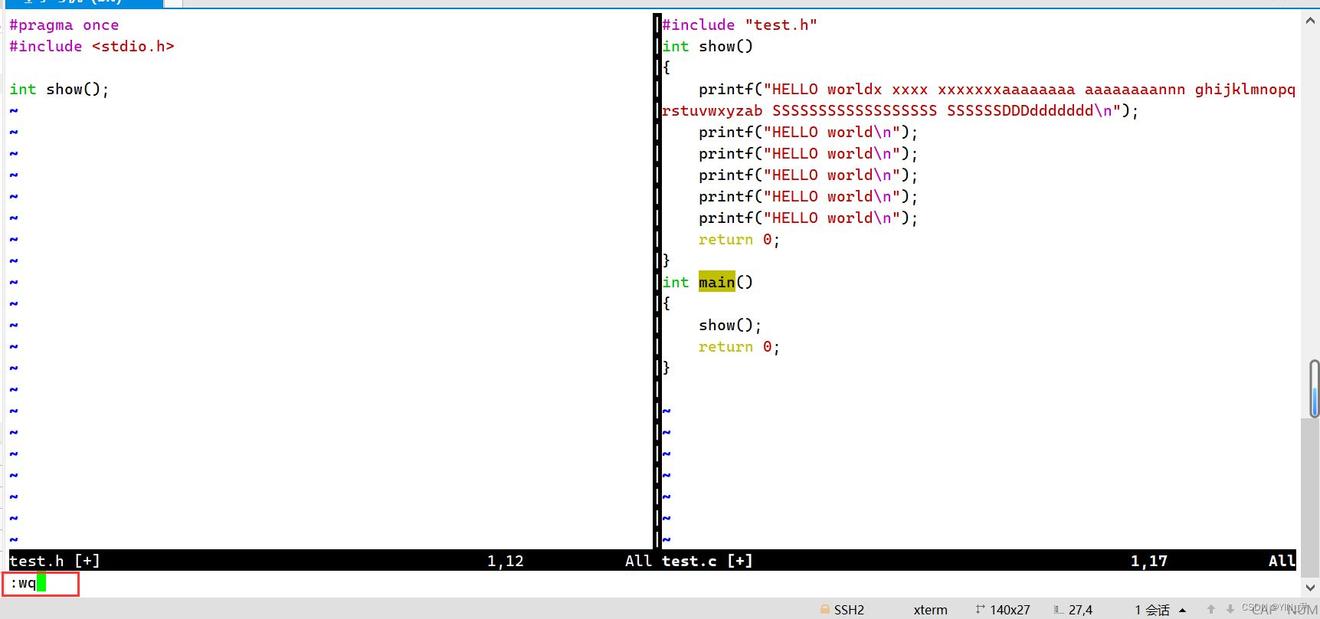1320x619 pixels.
Task: Click the test.h status line
Action: [x=55, y=561]
